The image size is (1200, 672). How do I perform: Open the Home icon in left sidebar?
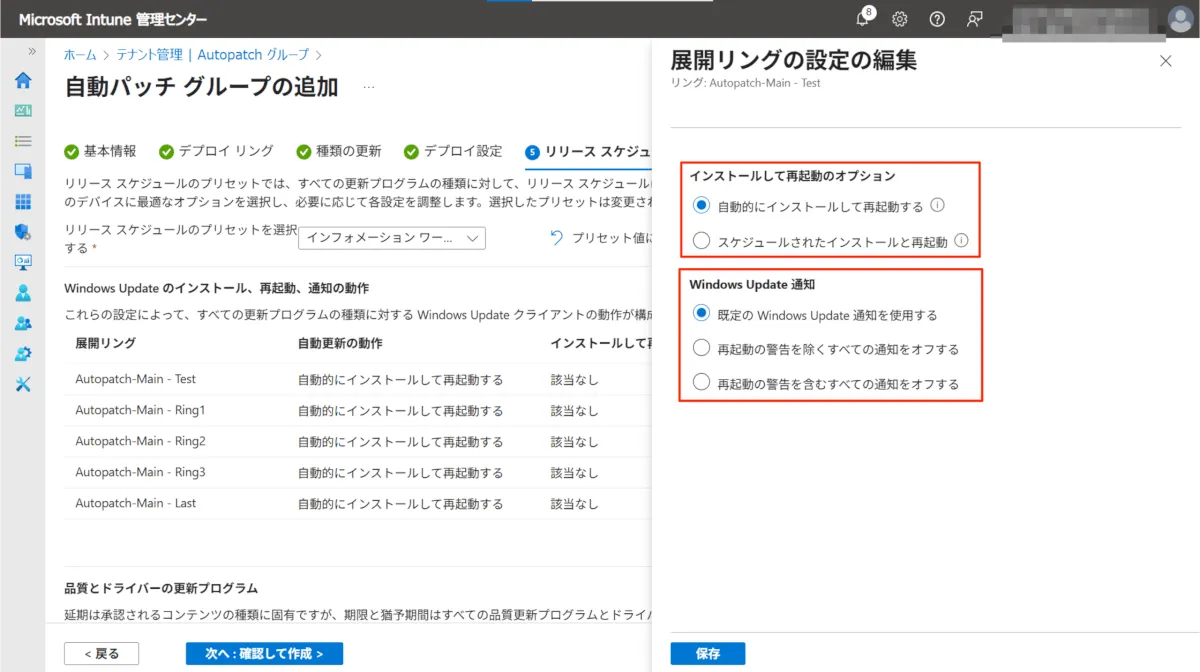pyautogui.click(x=22, y=81)
